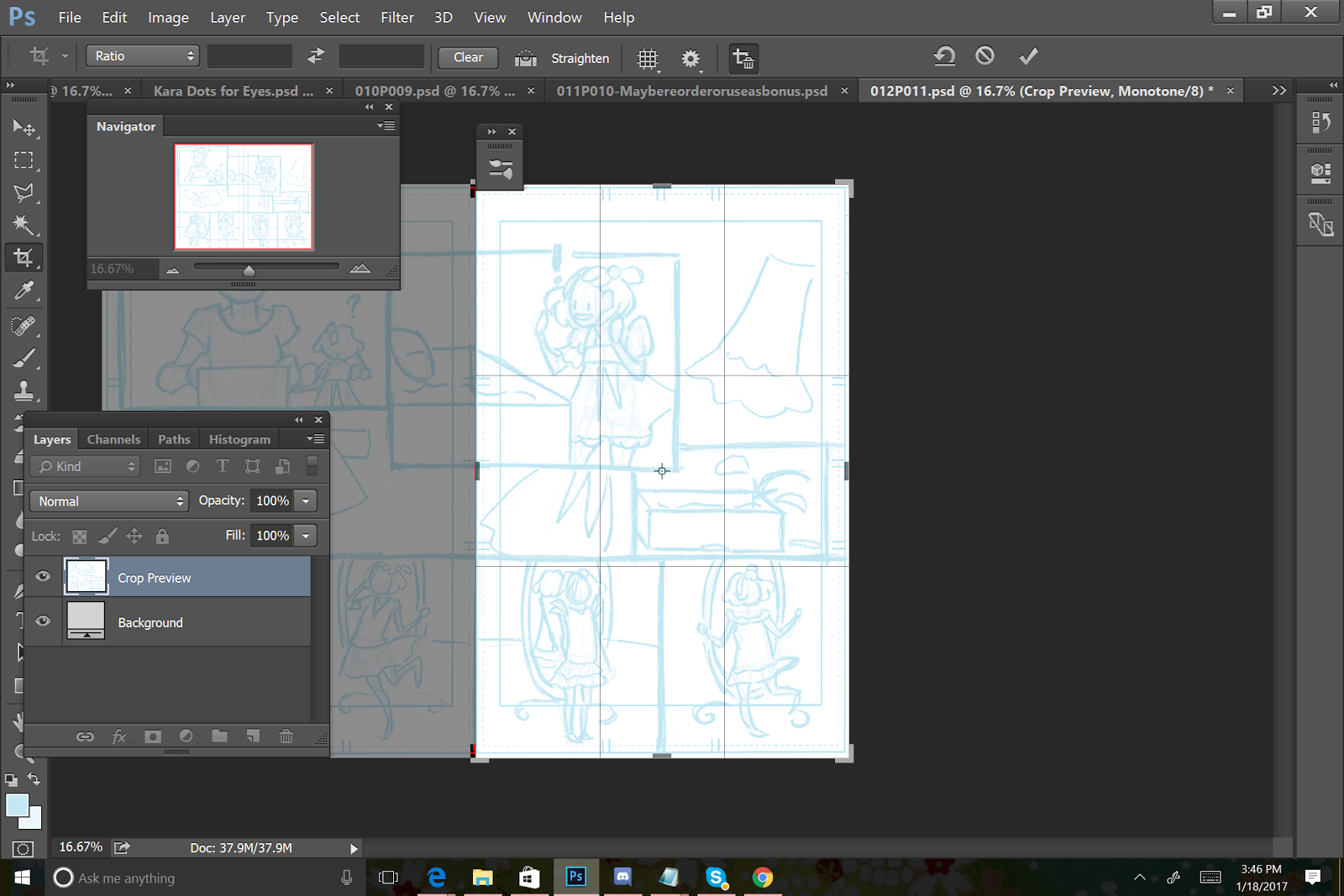Switch to the Channels tab
Viewport: 1344px width, 896px height.
pyautogui.click(x=113, y=439)
